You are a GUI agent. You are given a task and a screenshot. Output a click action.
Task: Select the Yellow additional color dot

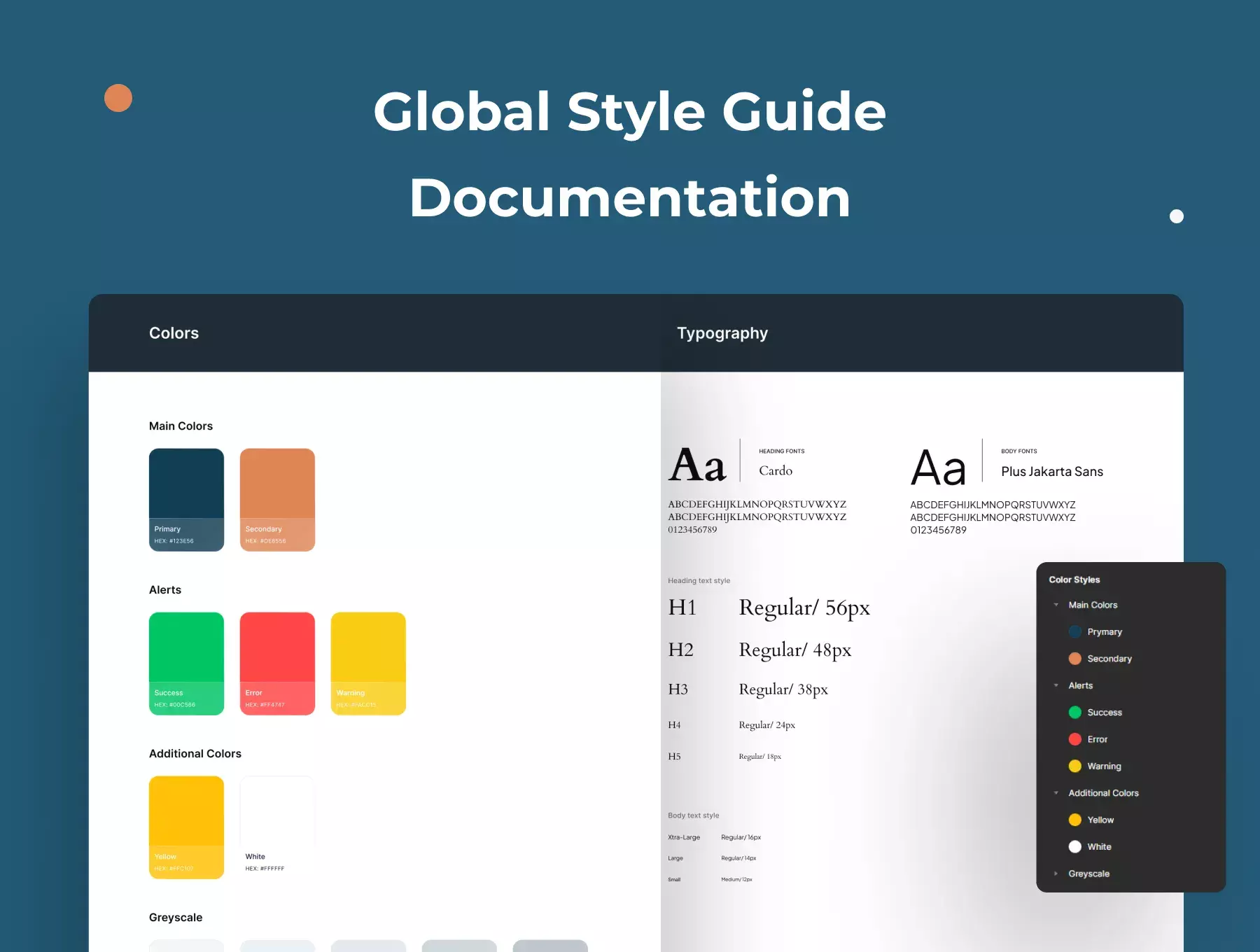(x=1075, y=820)
